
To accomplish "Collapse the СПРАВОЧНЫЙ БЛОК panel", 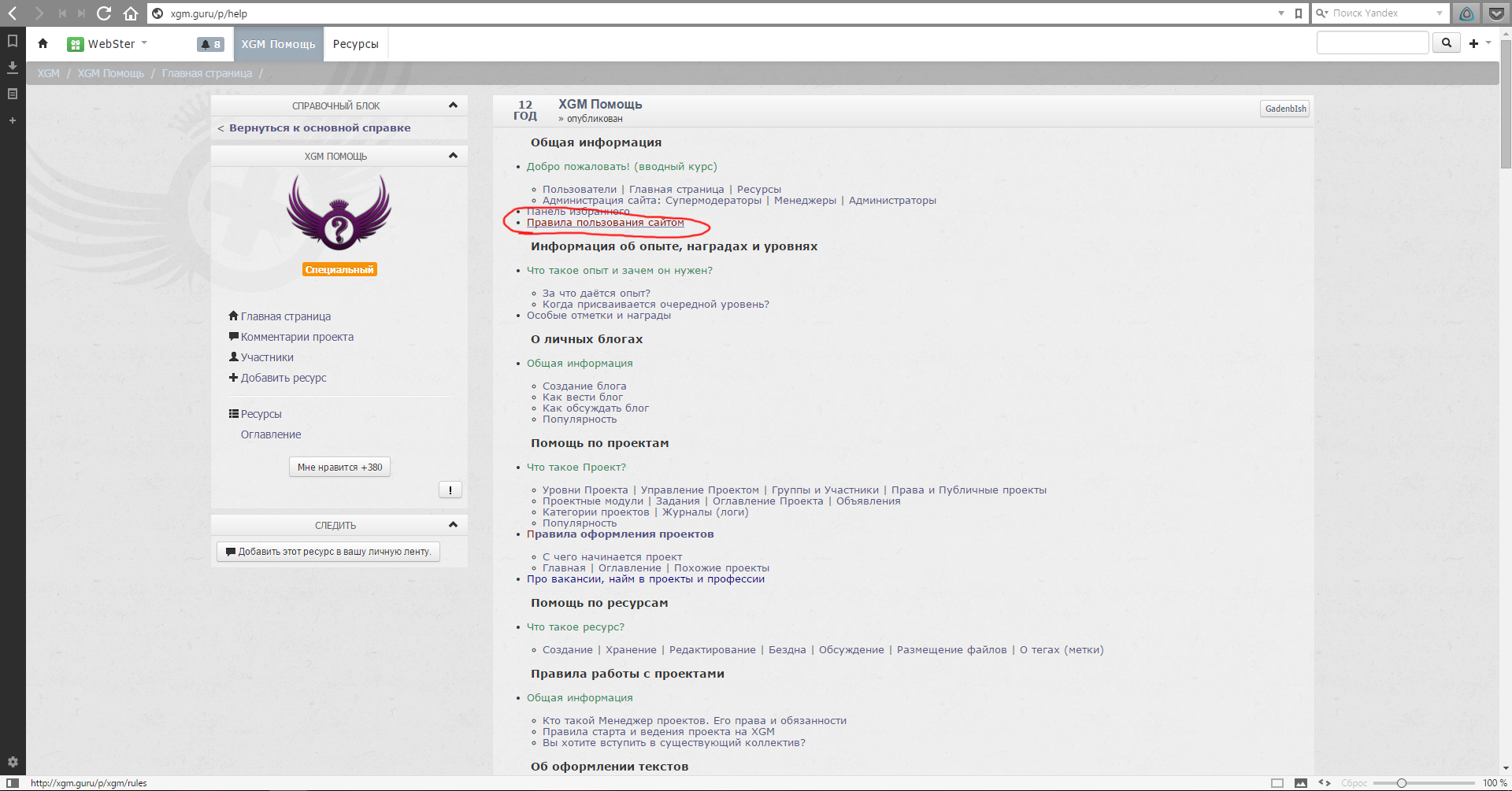I will 453,105.
